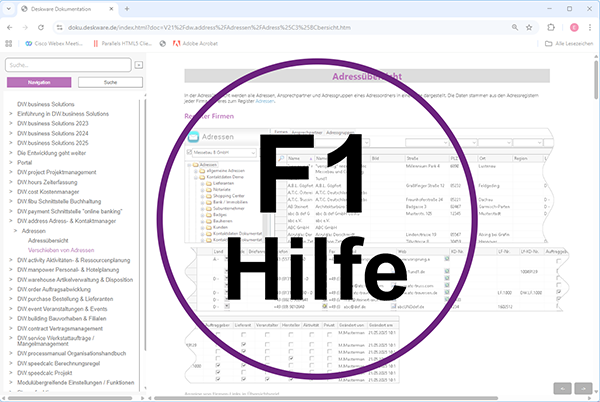Open DW.speedcalc Berechnungsregel entry
The width and height of the screenshot is (600, 402).
(x=58, y=363)
